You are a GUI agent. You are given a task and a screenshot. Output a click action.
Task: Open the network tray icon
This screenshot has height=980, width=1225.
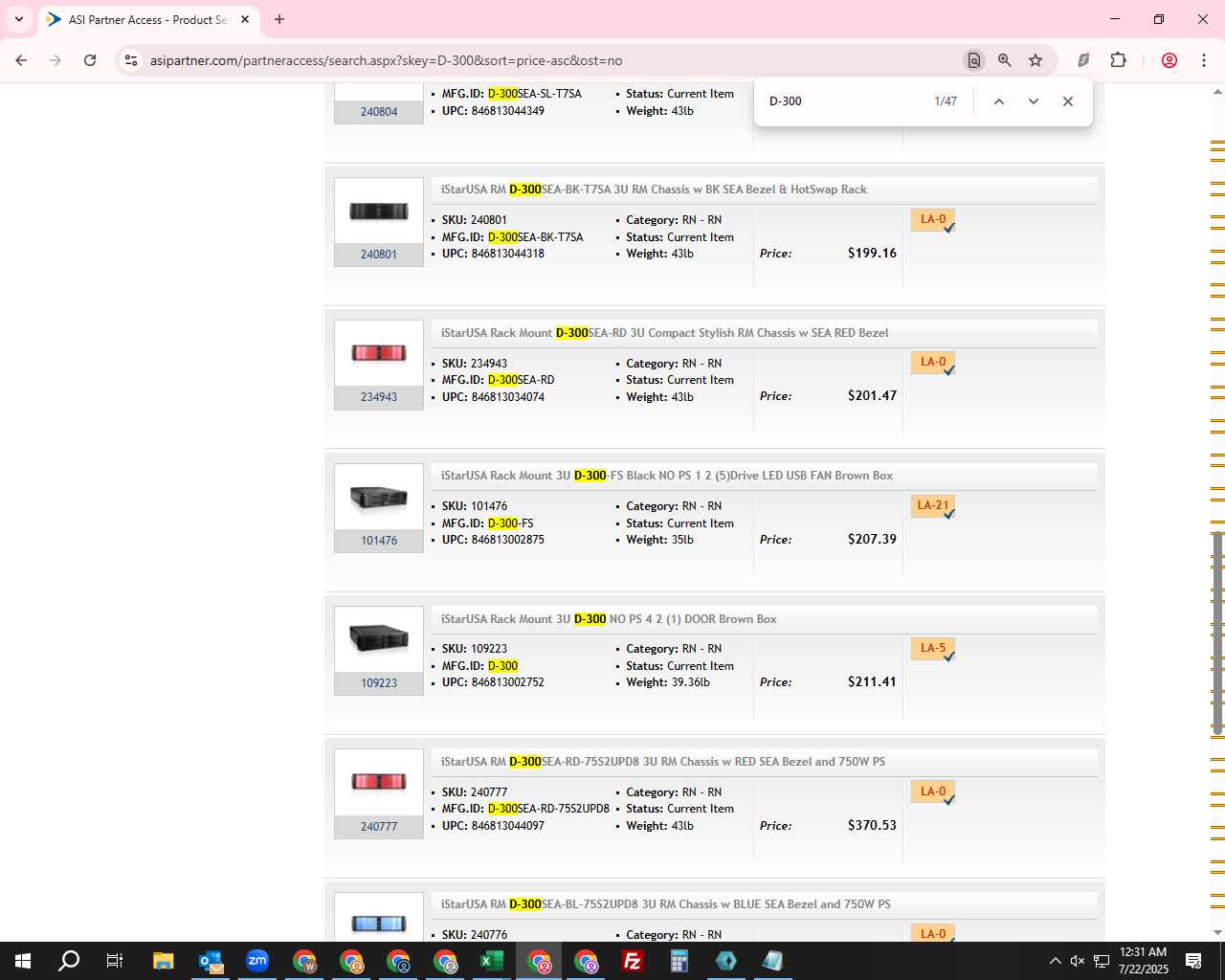(x=1102, y=961)
